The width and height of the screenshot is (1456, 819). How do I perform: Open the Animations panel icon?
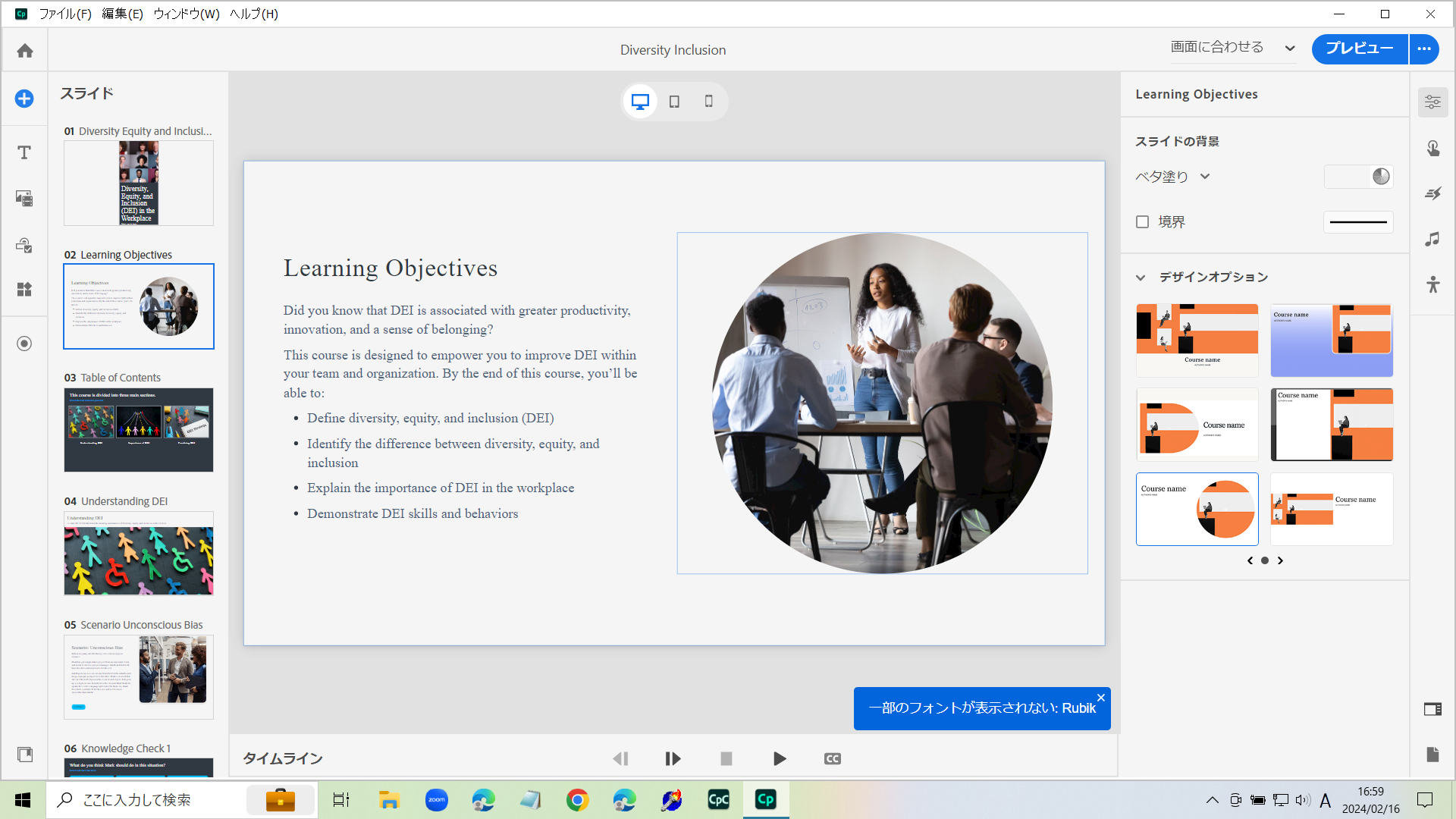coord(1432,193)
